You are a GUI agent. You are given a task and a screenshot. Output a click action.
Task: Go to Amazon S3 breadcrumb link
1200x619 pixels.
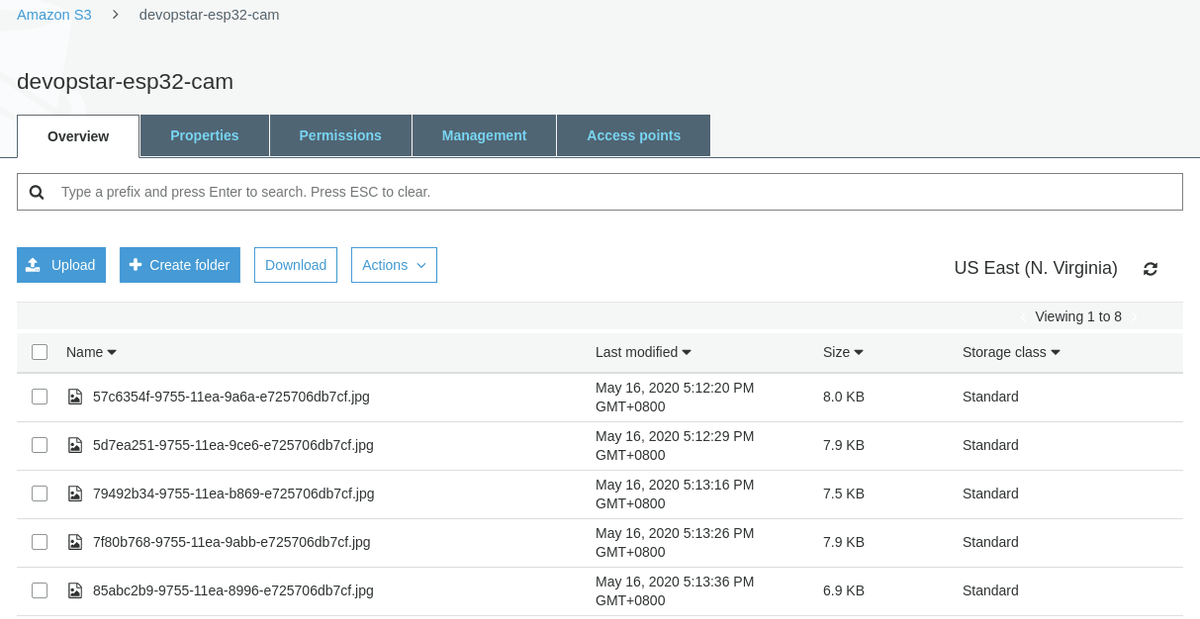[54, 15]
